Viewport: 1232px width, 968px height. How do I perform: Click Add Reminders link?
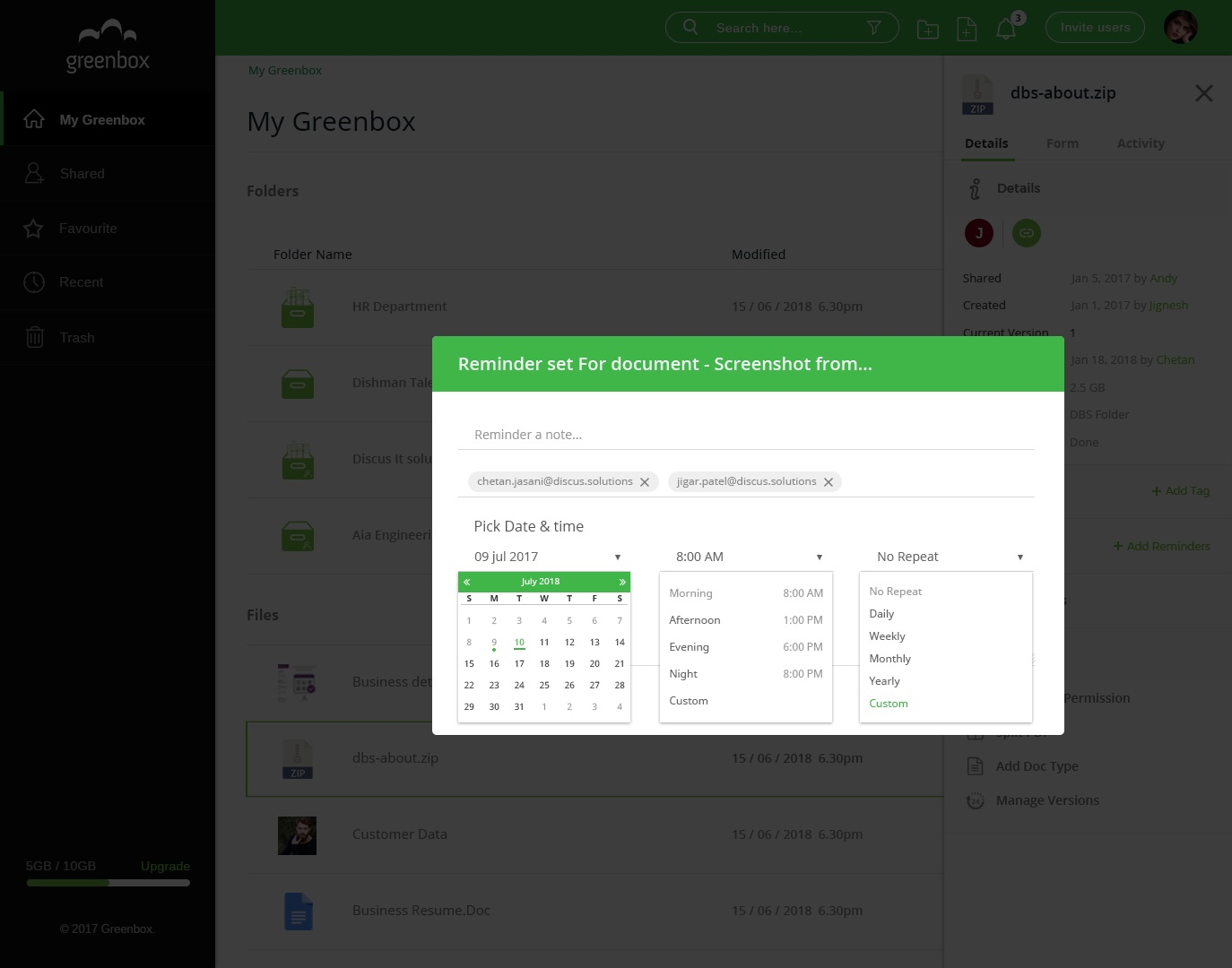pyautogui.click(x=1161, y=546)
